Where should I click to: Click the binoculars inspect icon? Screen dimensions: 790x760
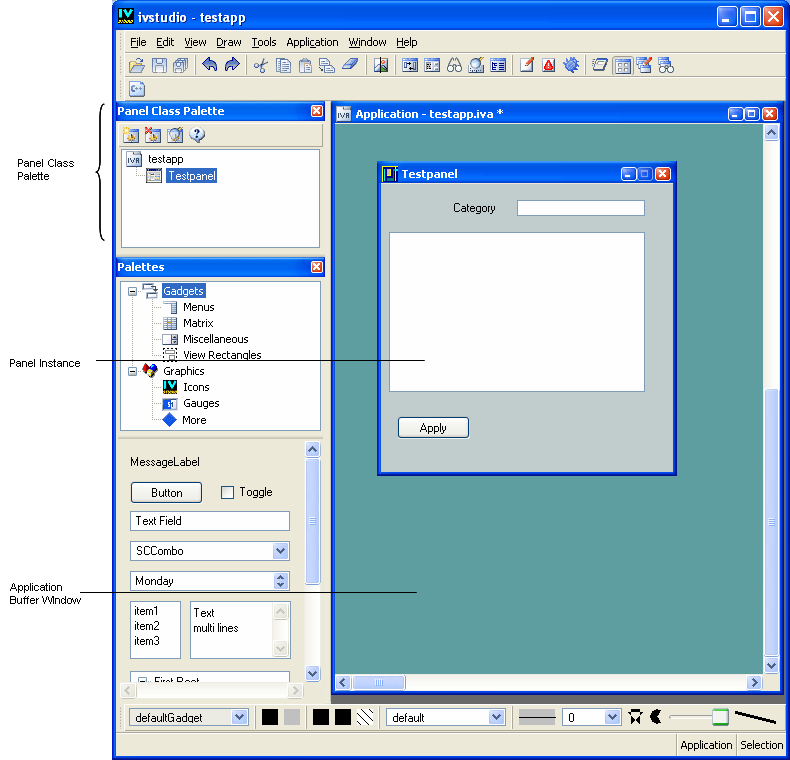454,65
